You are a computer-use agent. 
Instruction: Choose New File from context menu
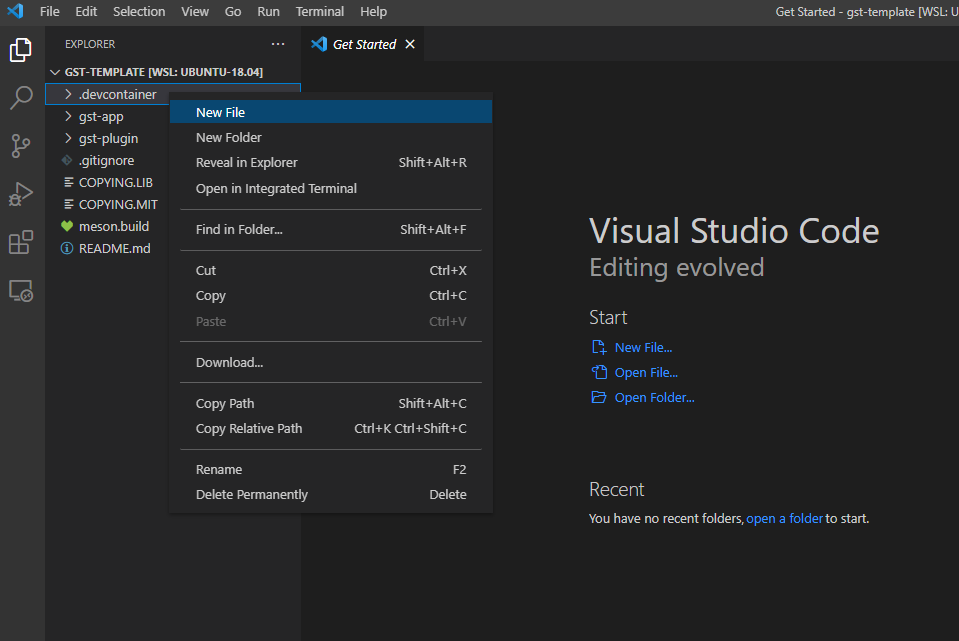click(x=220, y=113)
